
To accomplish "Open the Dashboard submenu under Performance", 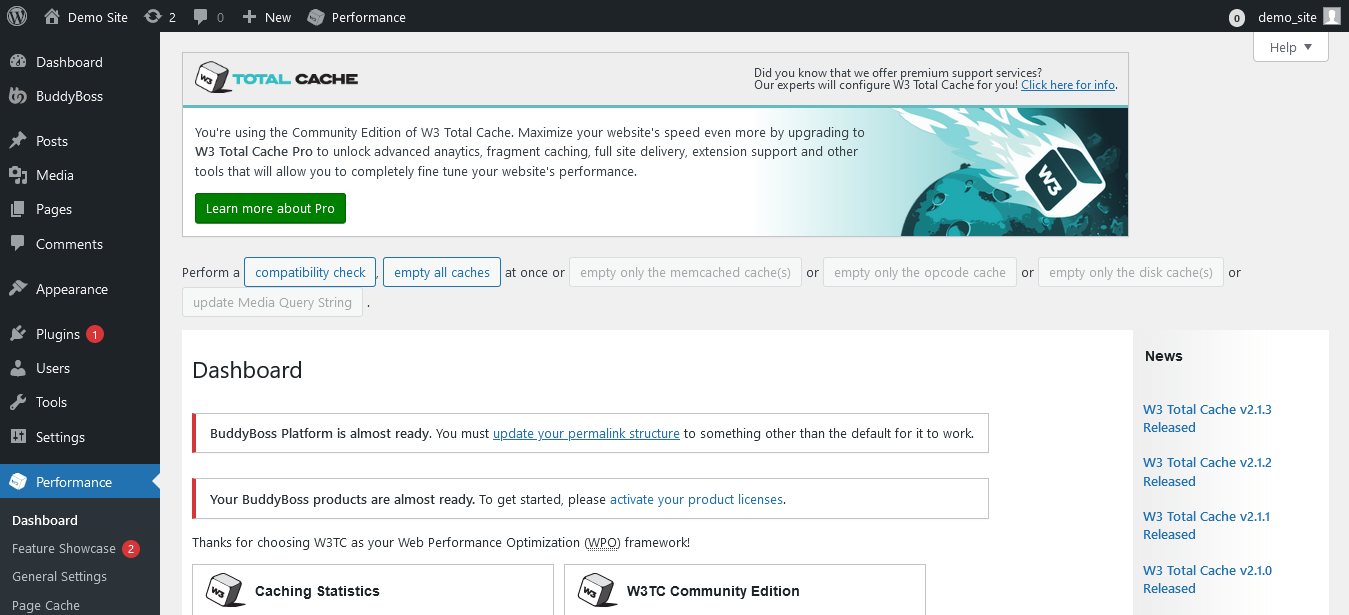I will pos(45,520).
